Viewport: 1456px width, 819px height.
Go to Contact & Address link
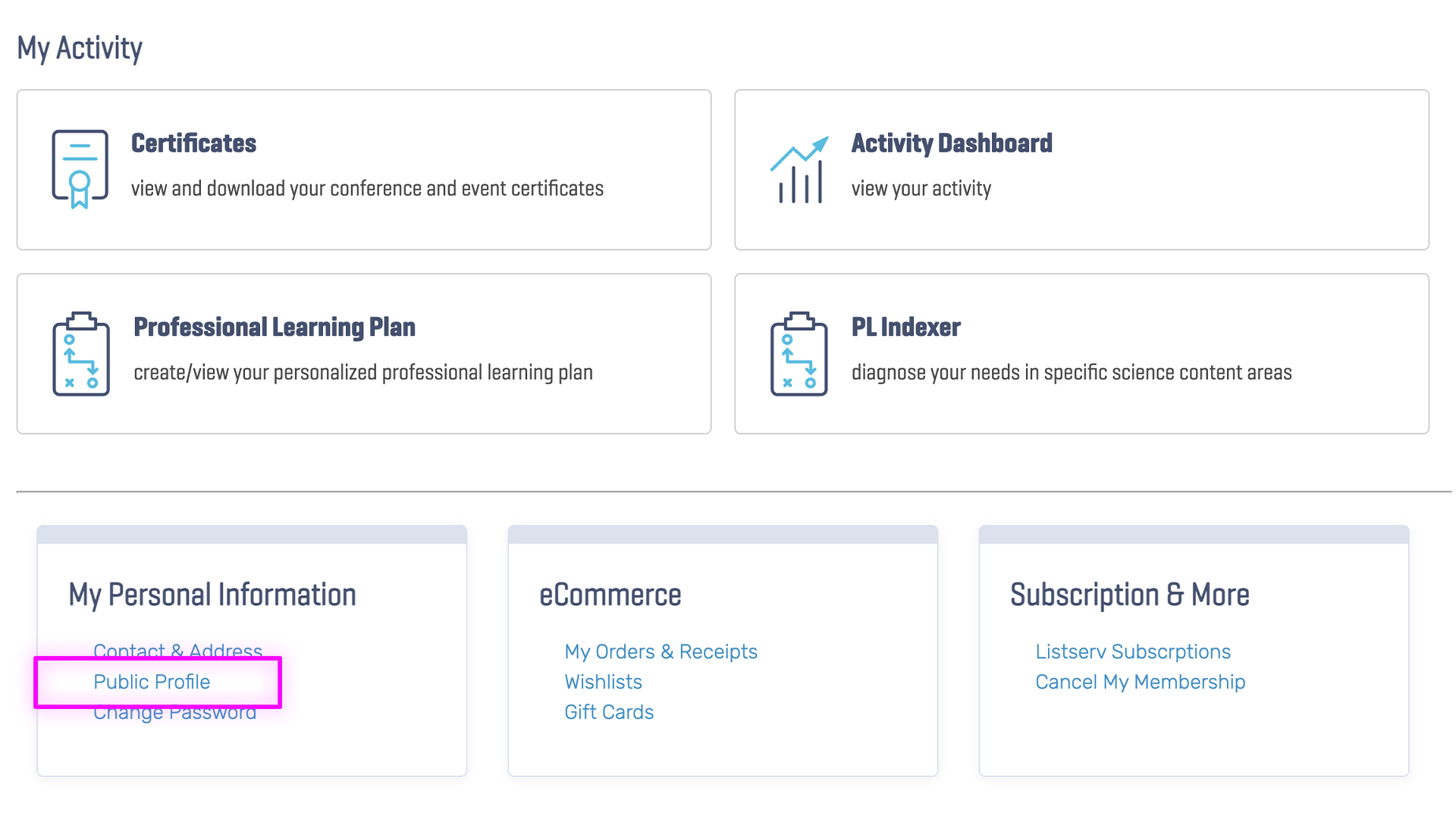[177, 651]
